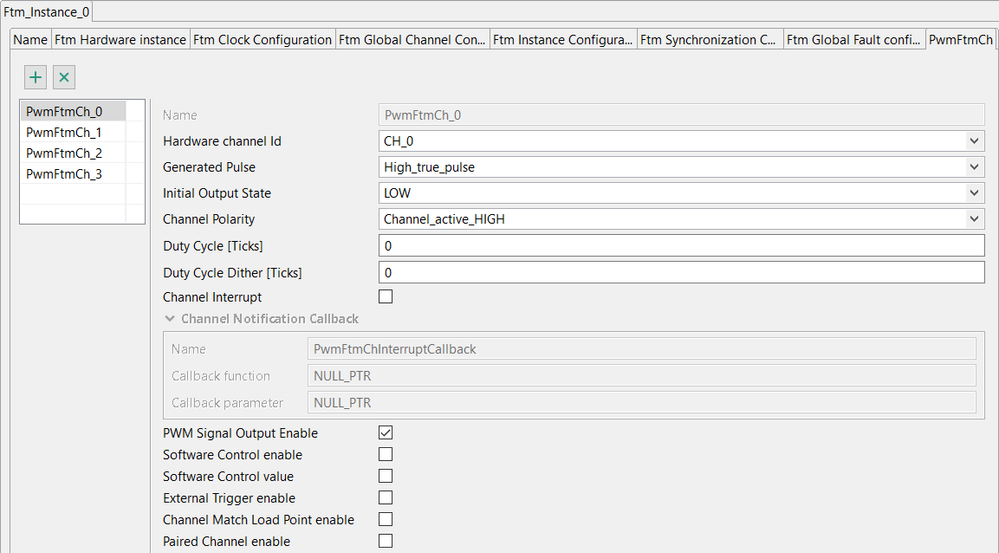Screen dimensions: 999x553
Task: Tick the External Trigger enable checkbox
Action: 386,498
